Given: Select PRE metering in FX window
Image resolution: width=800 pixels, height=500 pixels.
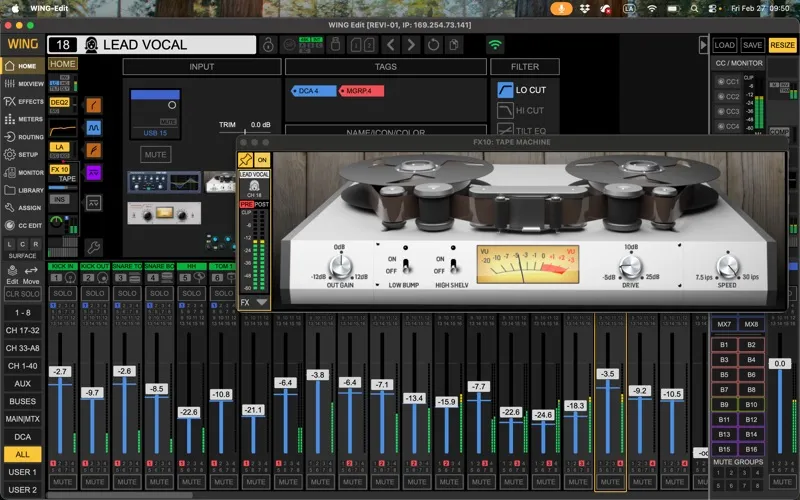Looking at the screenshot, I should click(246, 204).
